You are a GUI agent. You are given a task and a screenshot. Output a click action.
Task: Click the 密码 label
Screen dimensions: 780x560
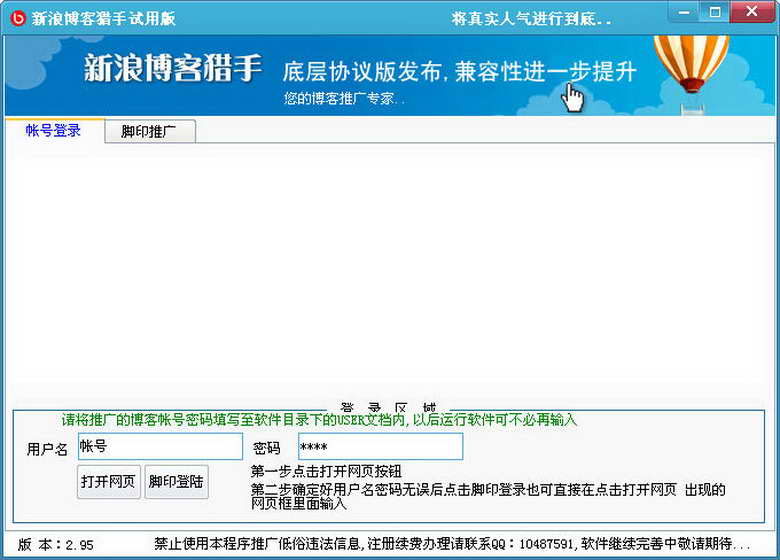click(267, 448)
